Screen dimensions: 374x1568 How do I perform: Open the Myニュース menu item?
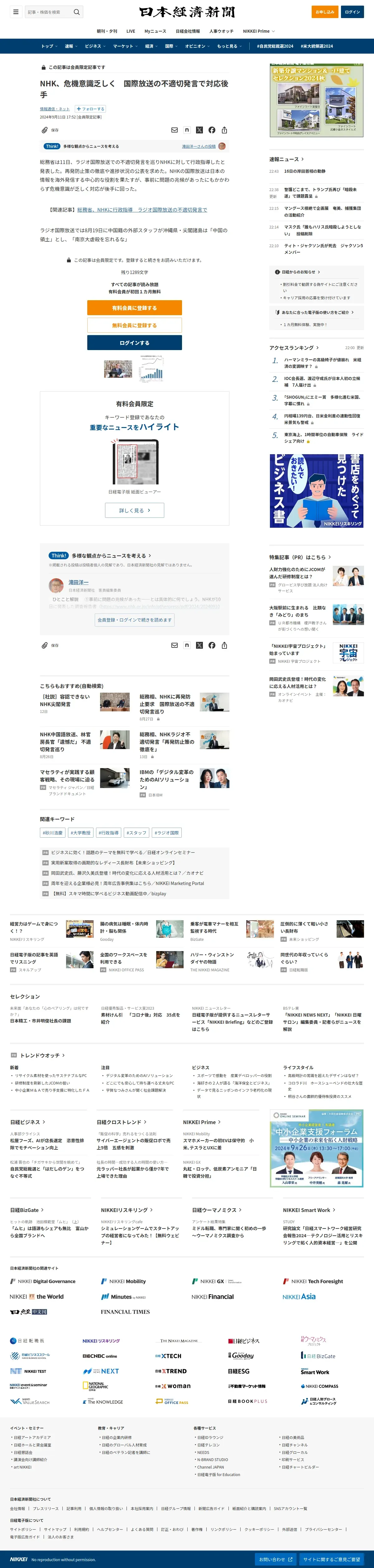pyautogui.click(x=155, y=31)
